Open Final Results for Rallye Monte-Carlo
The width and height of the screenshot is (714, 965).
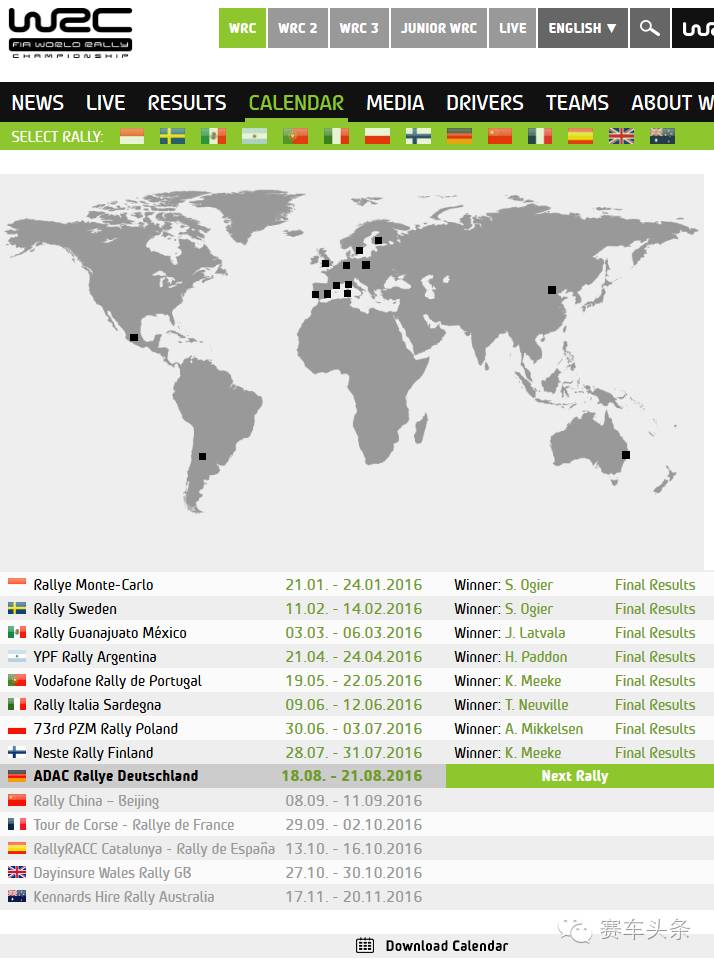pos(655,585)
